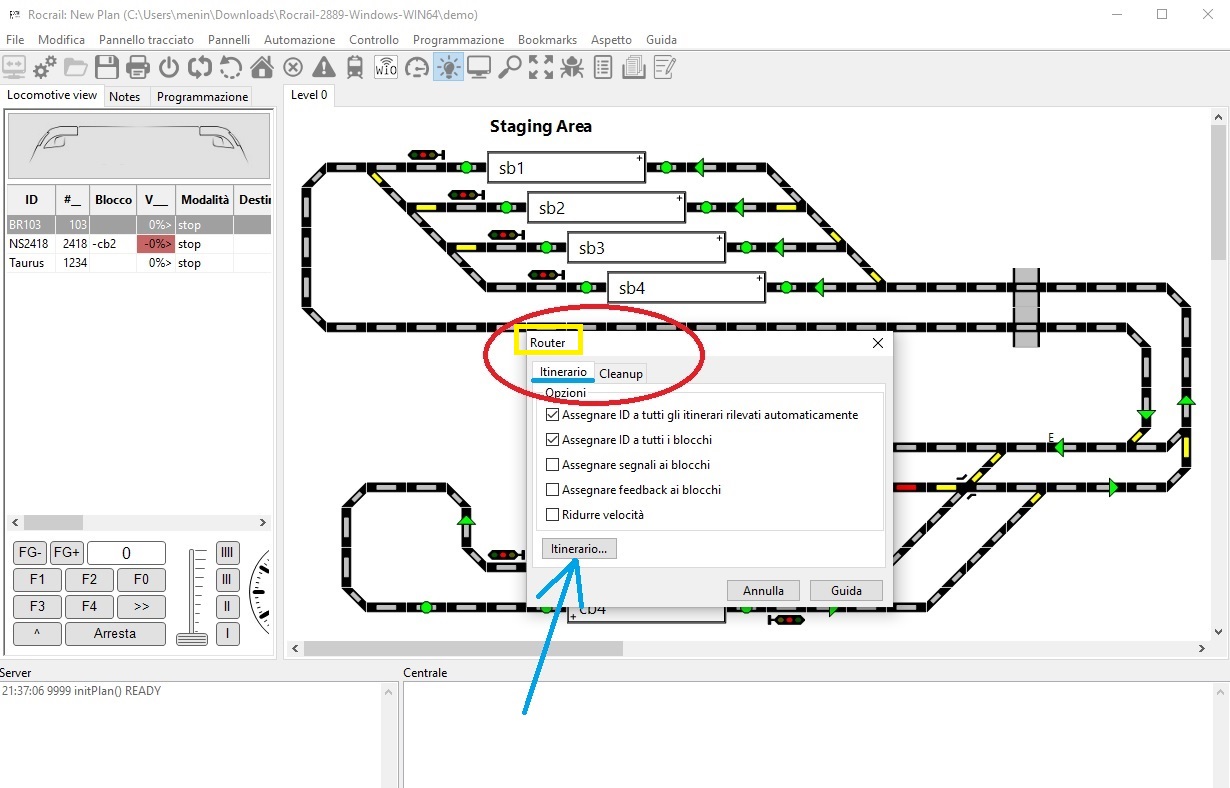This screenshot has width=1230, height=788.
Task: Click the >> function group button
Action: coord(141,606)
